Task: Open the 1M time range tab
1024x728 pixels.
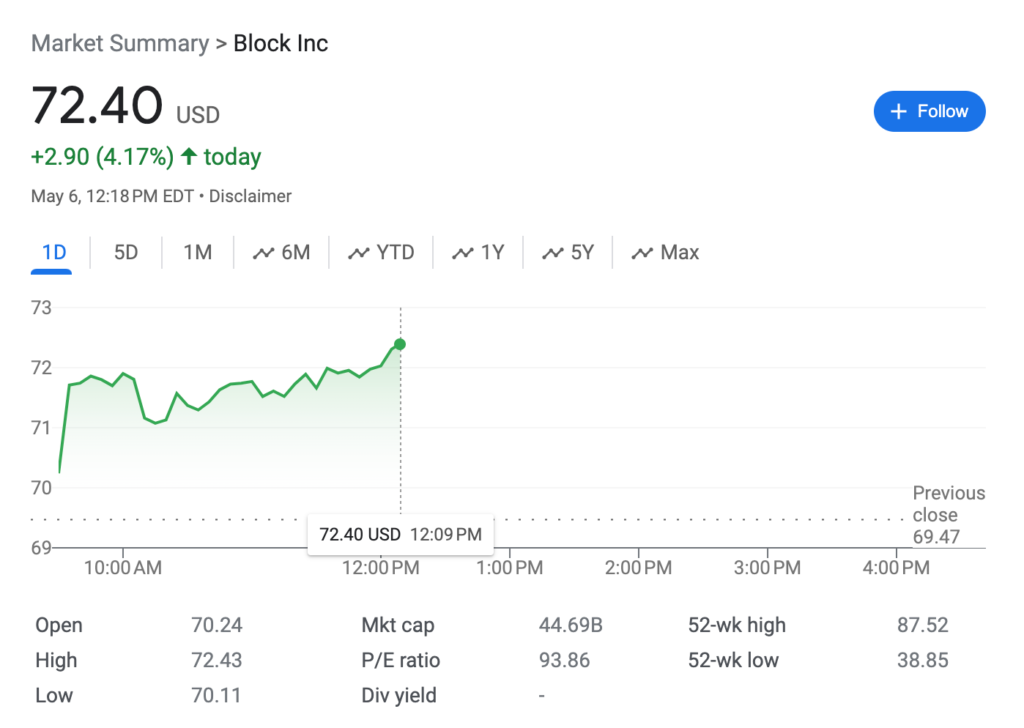Action: pyautogui.click(x=197, y=252)
